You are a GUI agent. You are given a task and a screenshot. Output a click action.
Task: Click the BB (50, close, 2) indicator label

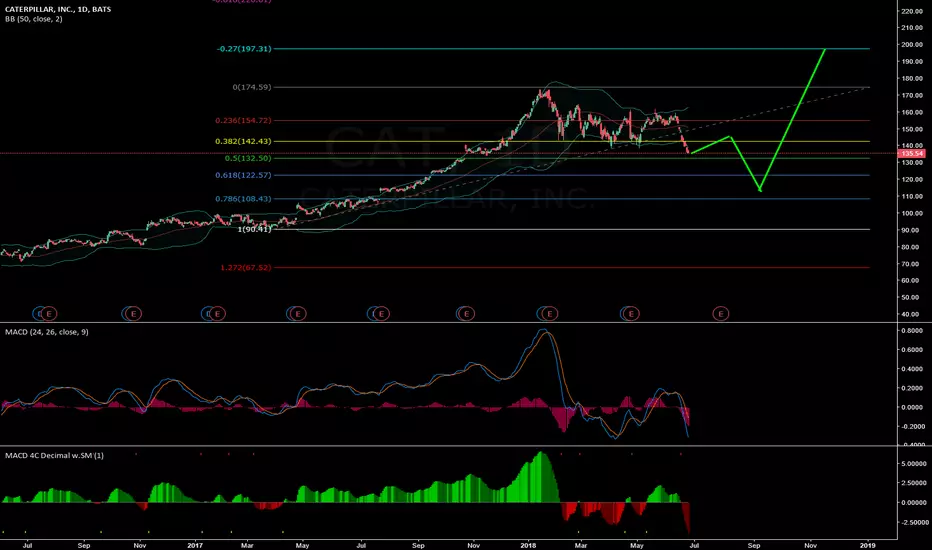pyautogui.click(x=33, y=19)
